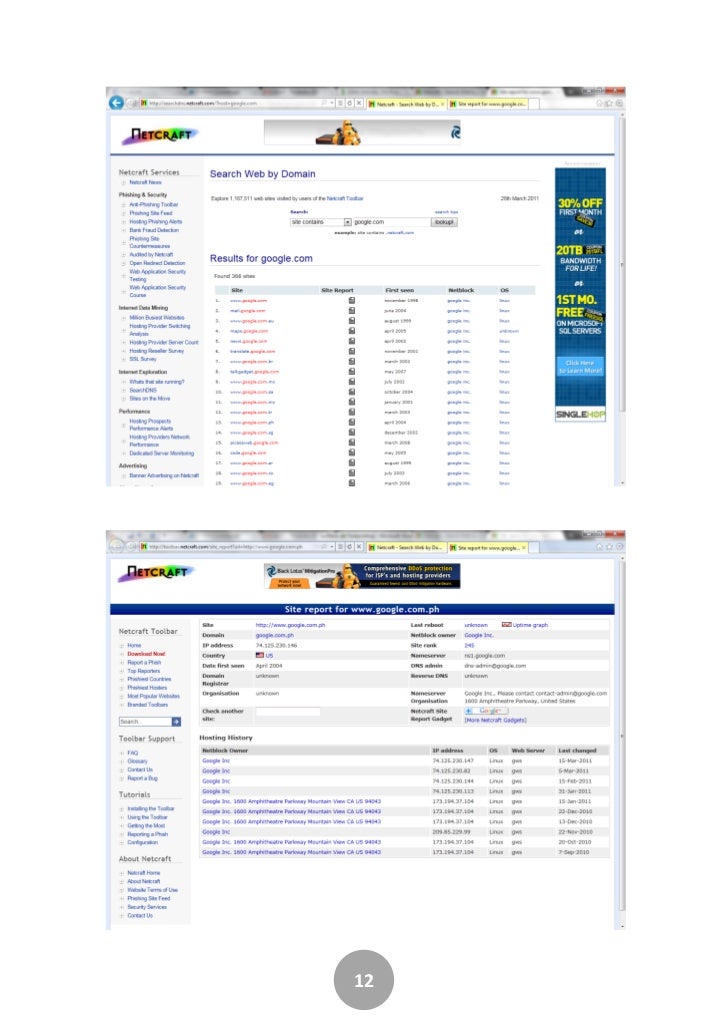728x1030 pixels.
Task: Open the site report icon for translate.google.com
Action: click(352, 351)
